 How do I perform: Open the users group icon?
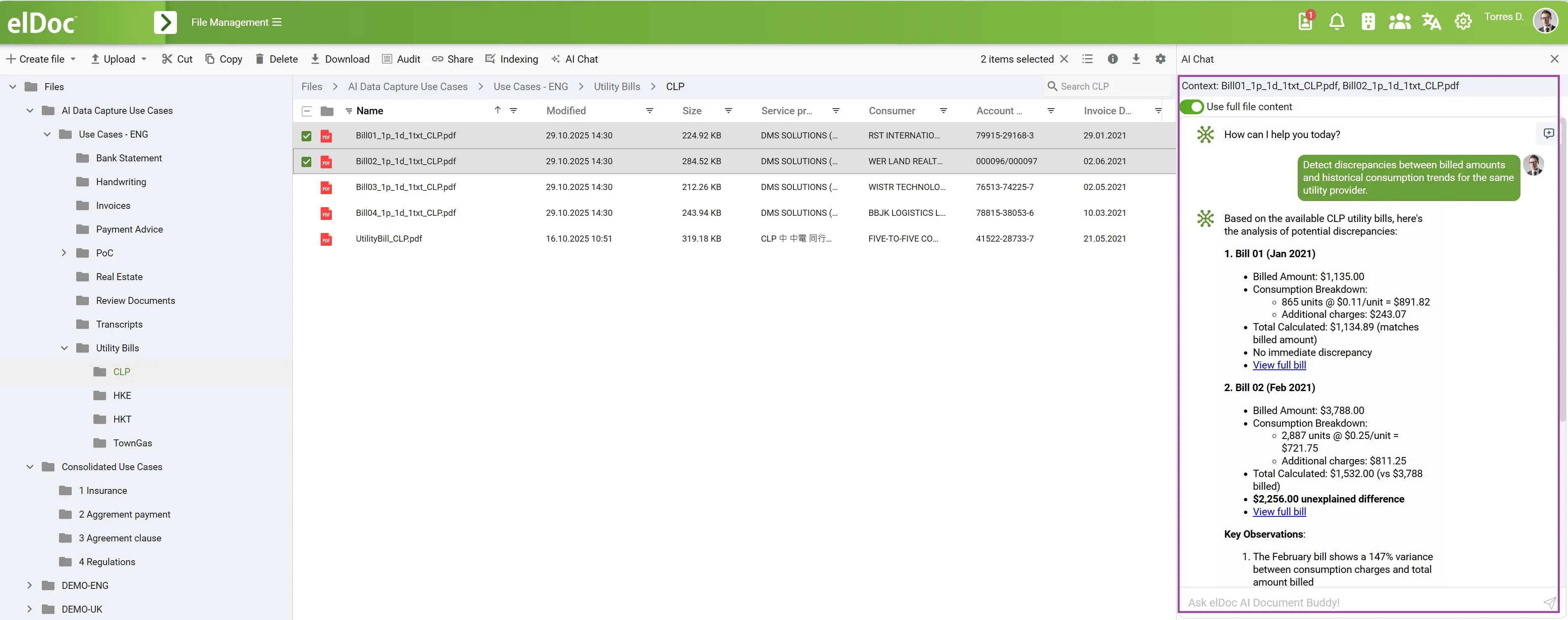click(x=1399, y=22)
